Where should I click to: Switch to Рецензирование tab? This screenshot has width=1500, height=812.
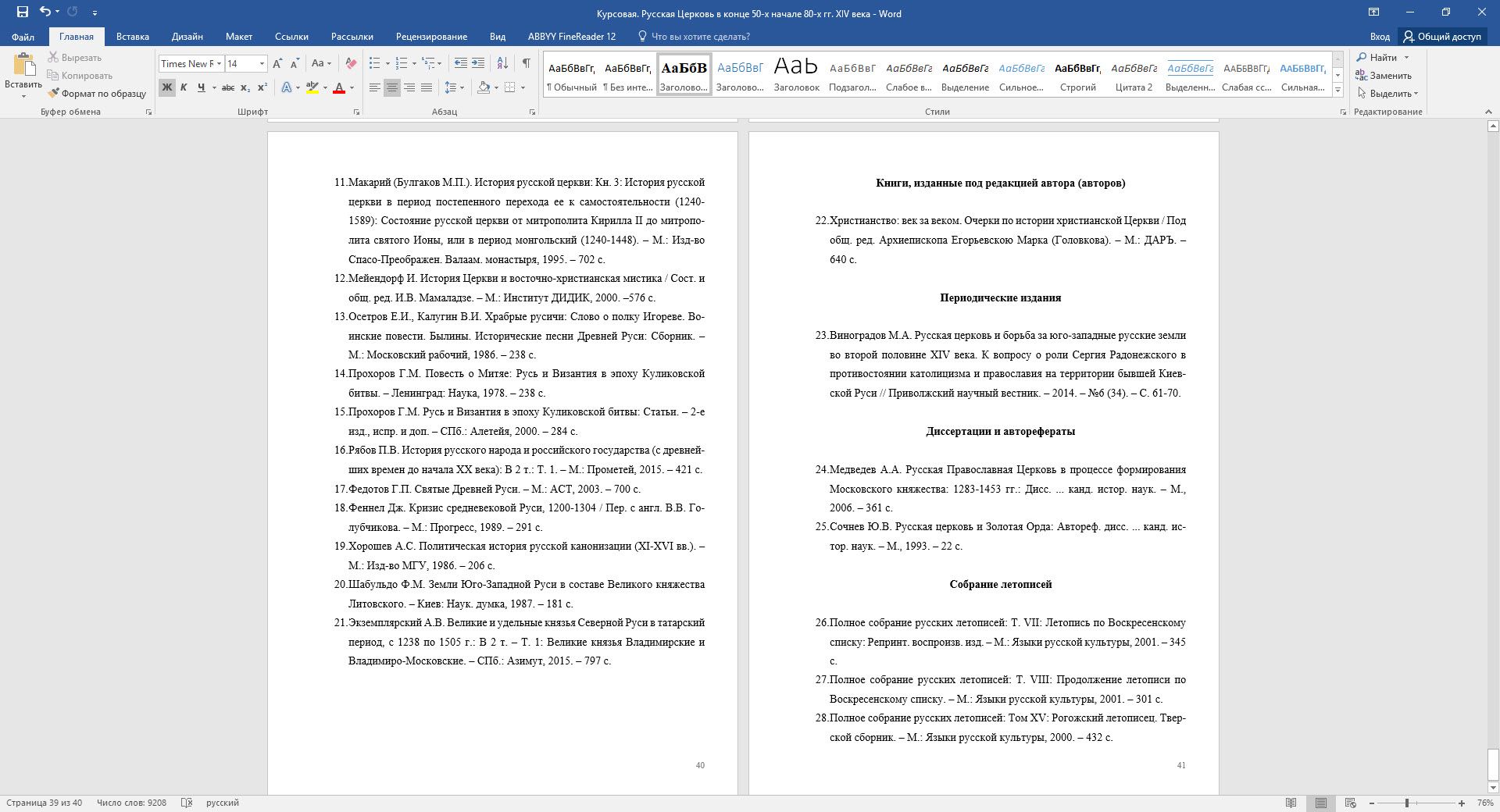(x=431, y=37)
